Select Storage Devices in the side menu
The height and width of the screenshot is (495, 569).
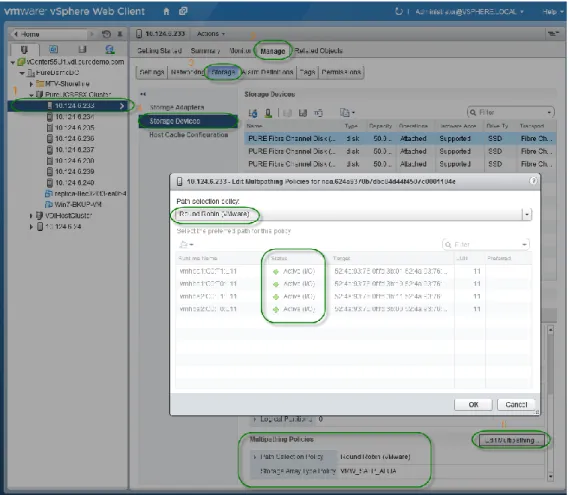click(x=188, y=121)
